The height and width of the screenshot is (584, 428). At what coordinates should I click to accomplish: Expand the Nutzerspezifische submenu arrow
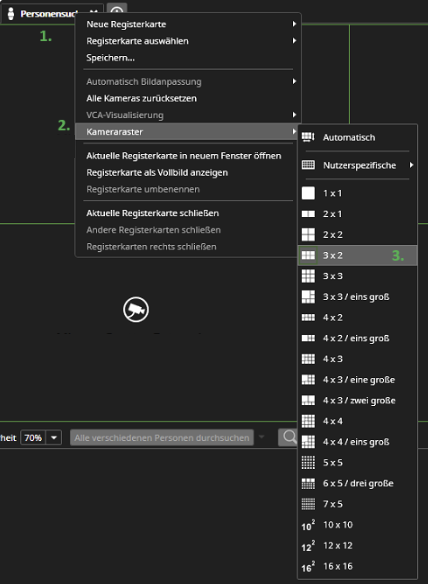411,165
